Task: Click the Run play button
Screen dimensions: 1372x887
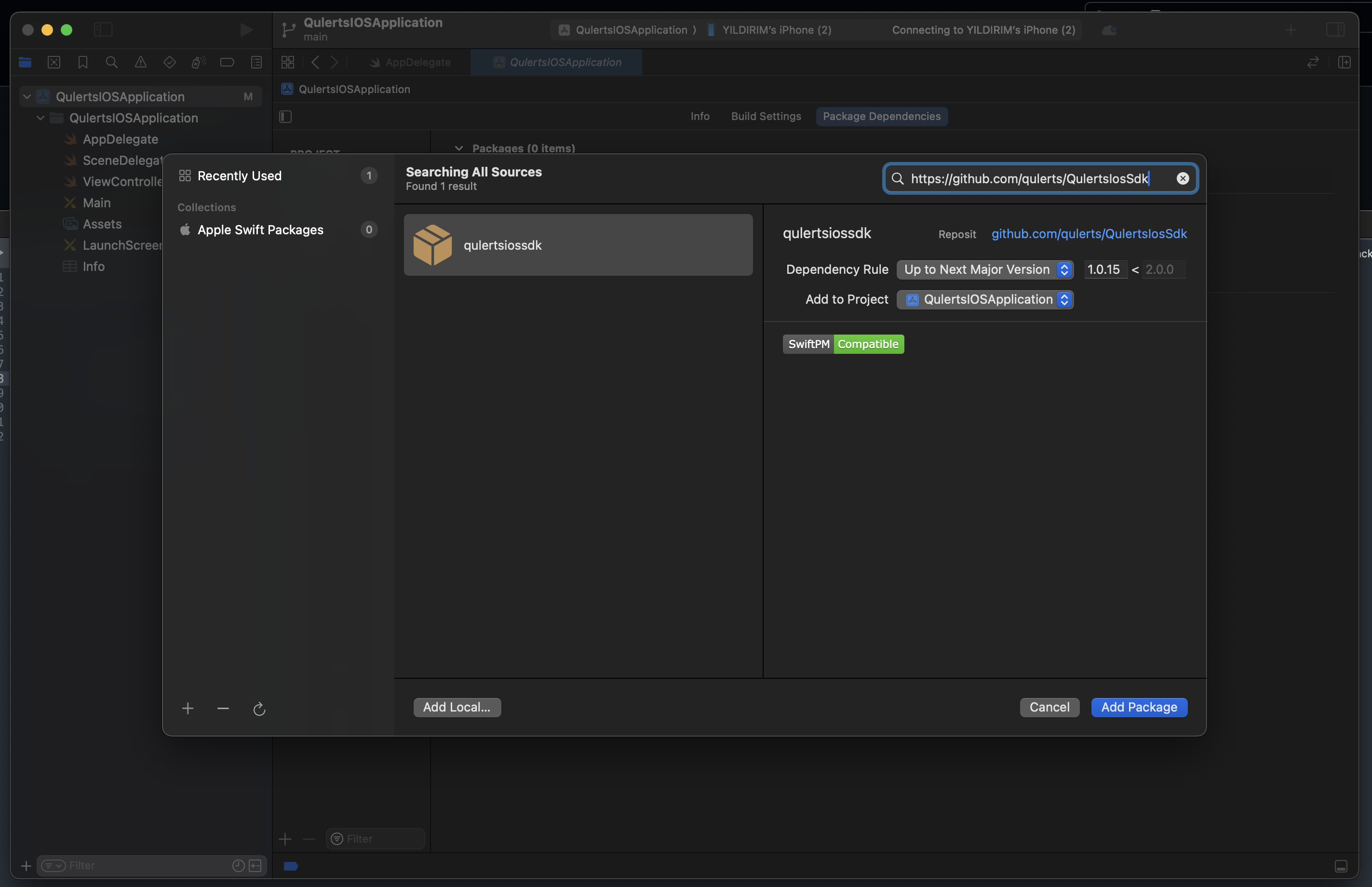Action: point(246,29)
